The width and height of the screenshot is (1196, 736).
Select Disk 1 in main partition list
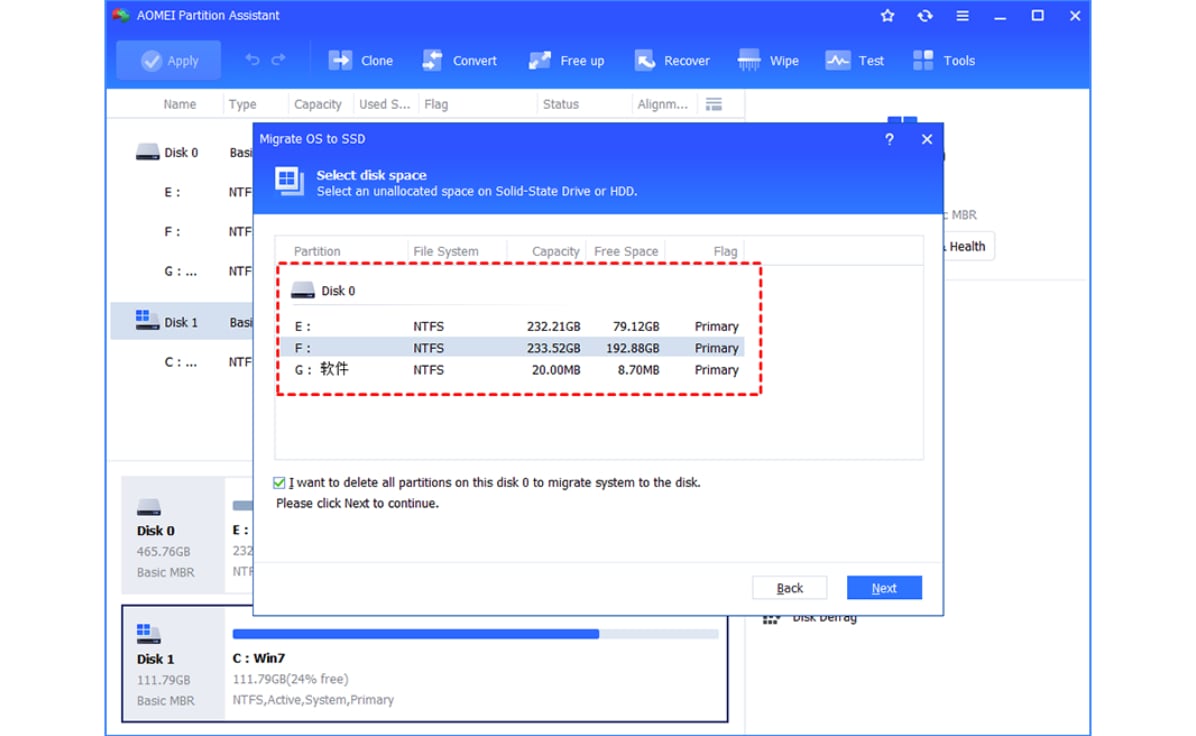point(181,323)
